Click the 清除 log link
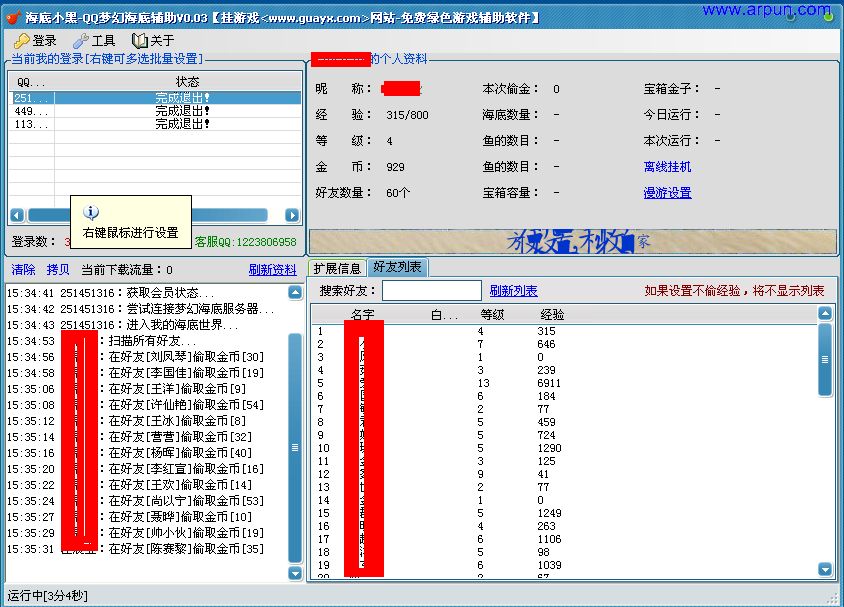Screen dimensions: 844x607 coord(24,270)
